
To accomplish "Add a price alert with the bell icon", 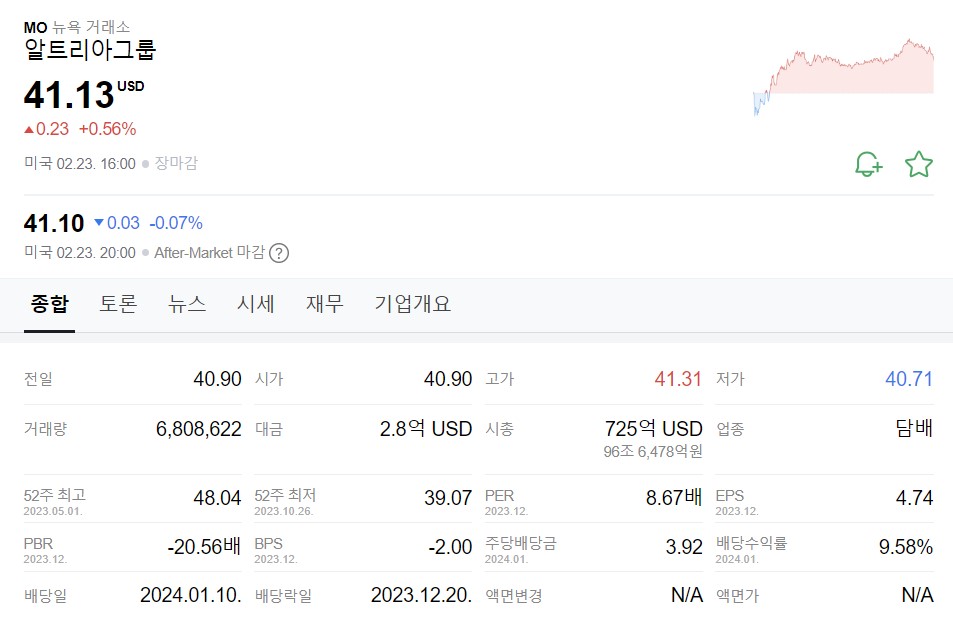I will [869, 164].
